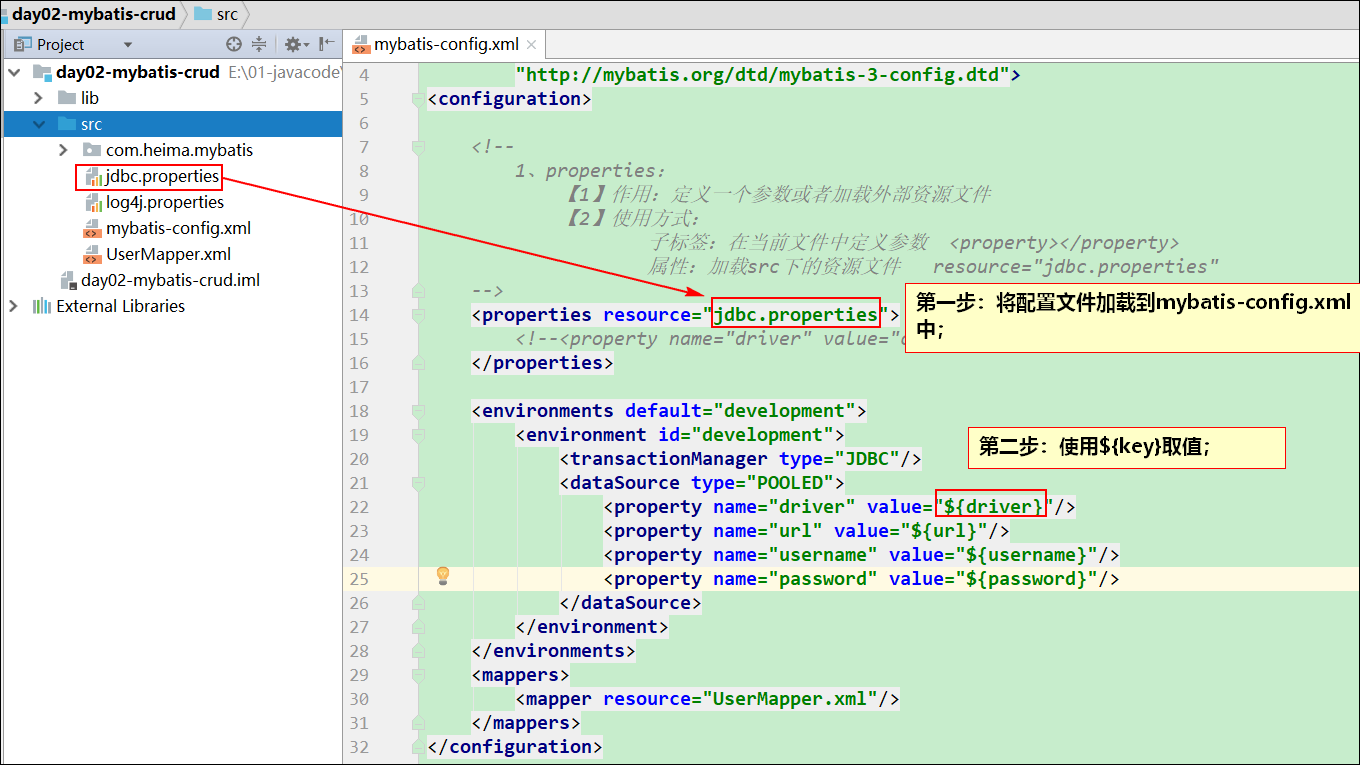1360x765 pixels.
Task: Toggle the fold marker at line 21 dataSource
Action: pyautogui.click(x=417, y=483)
